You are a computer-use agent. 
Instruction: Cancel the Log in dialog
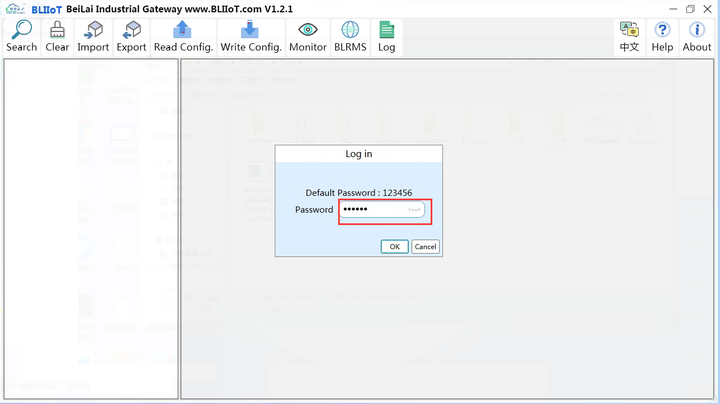[x=425, y=247]
